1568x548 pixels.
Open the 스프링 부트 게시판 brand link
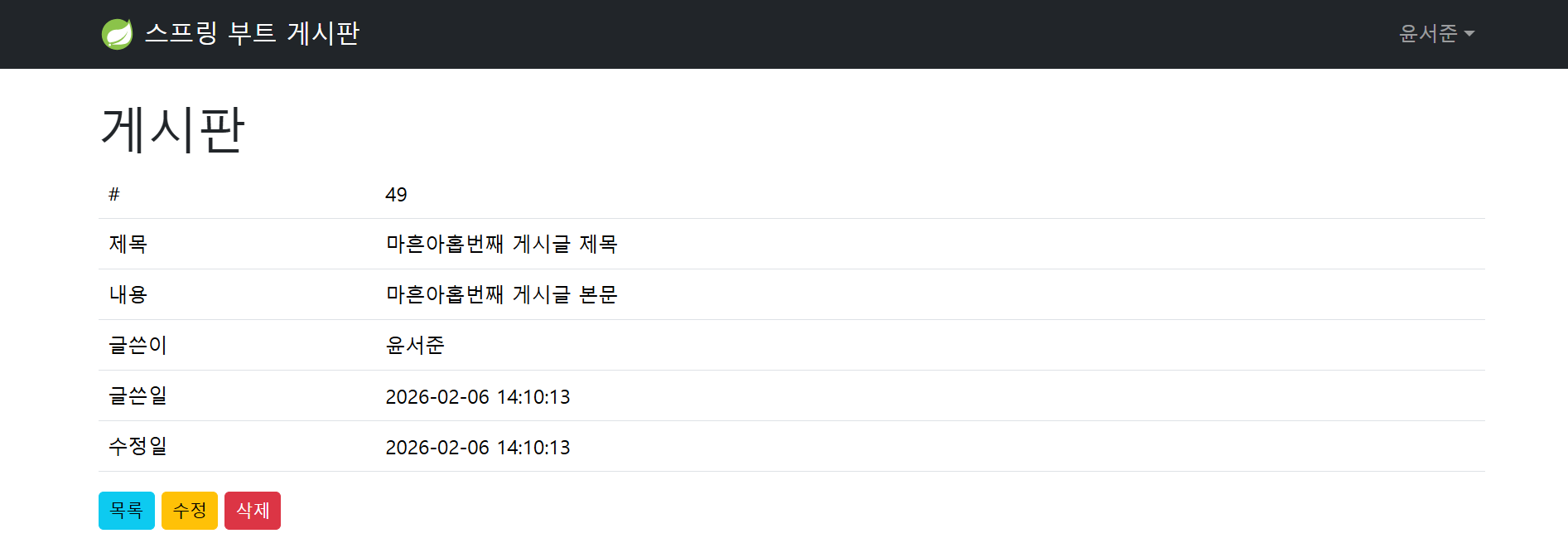pyautogui.click(x=252, y=33)
